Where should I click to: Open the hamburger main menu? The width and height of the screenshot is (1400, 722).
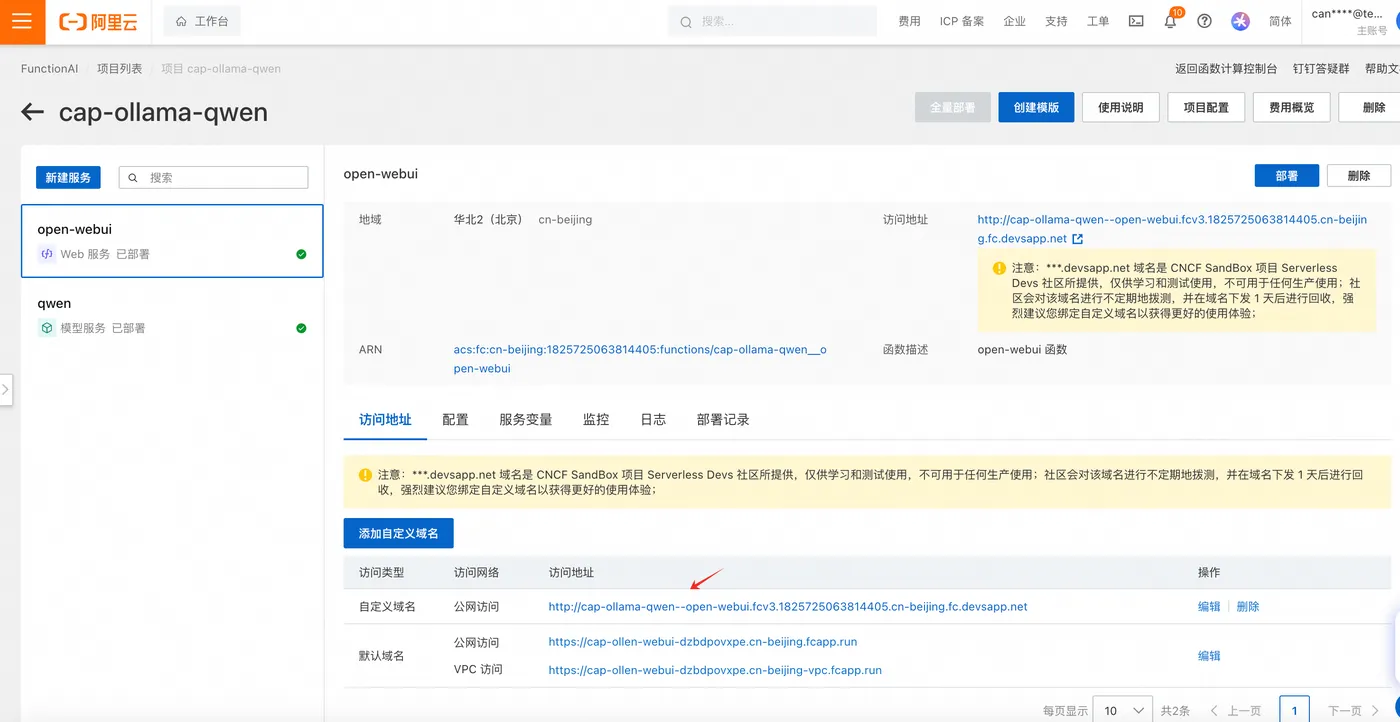[x=22, y=21]
